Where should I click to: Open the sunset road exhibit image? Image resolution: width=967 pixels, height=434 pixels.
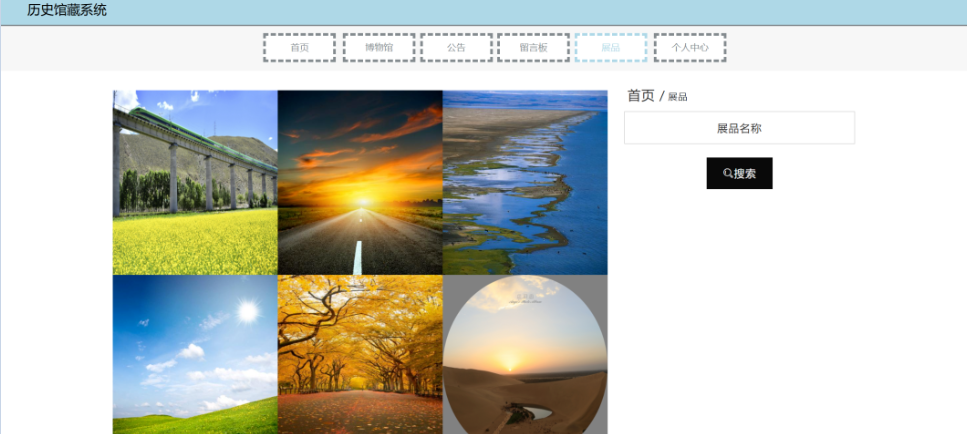coord(360,182)
